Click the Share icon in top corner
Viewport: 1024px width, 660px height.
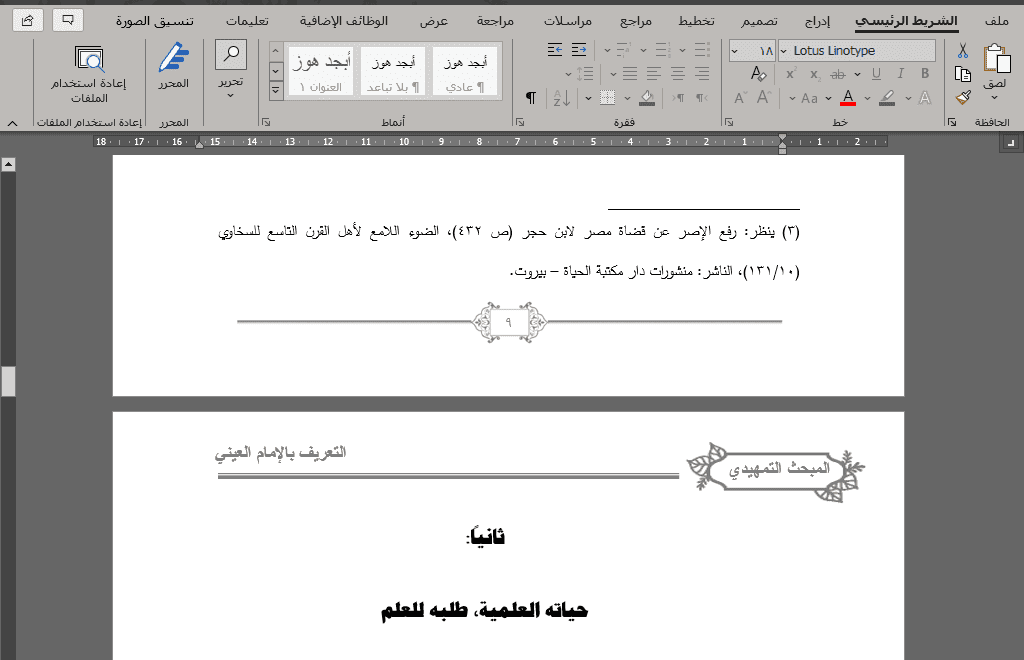(x=27, y=21)
